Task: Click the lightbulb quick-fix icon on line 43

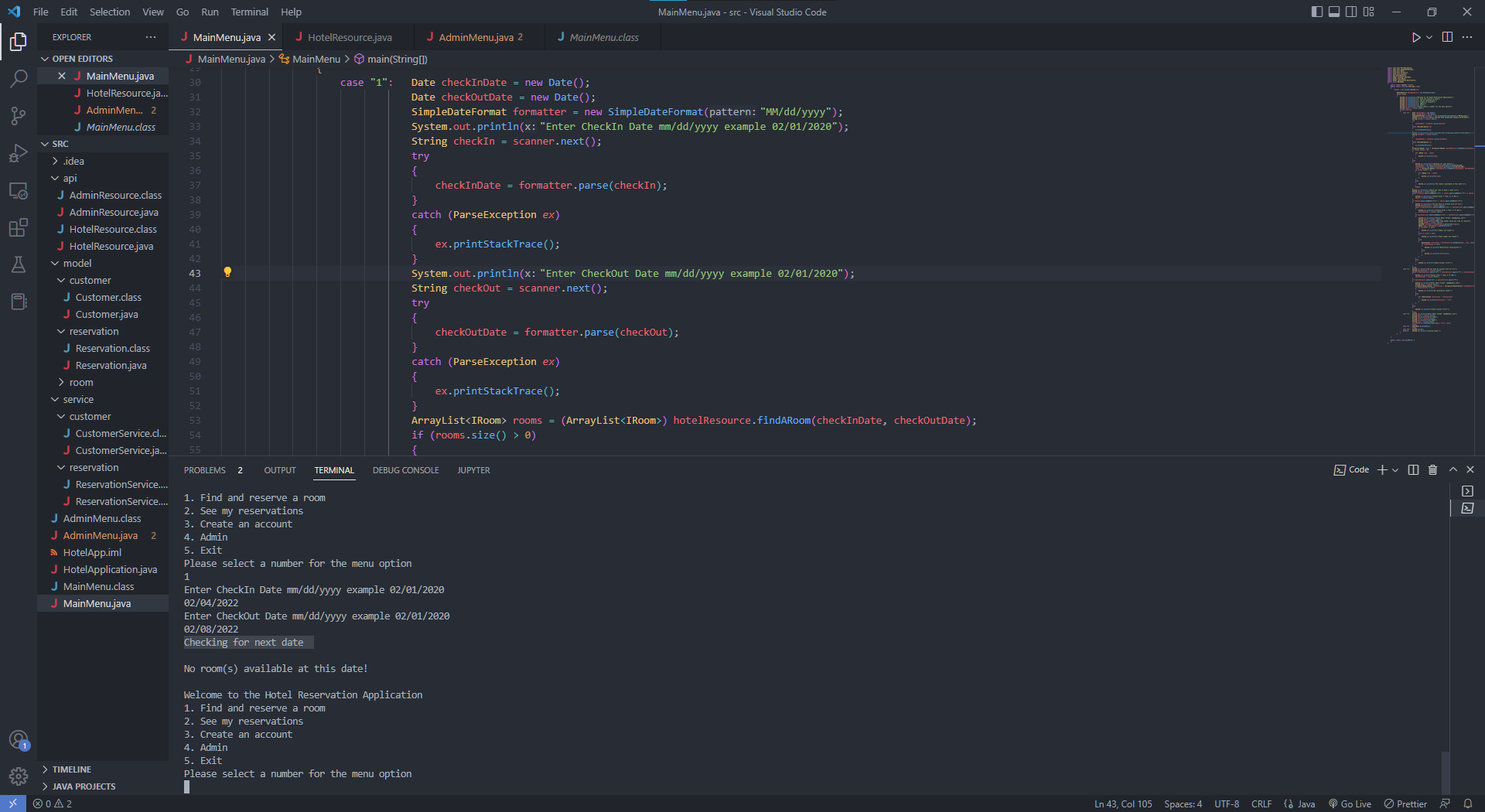Action: pyautogui.click(x=227, y=272)
